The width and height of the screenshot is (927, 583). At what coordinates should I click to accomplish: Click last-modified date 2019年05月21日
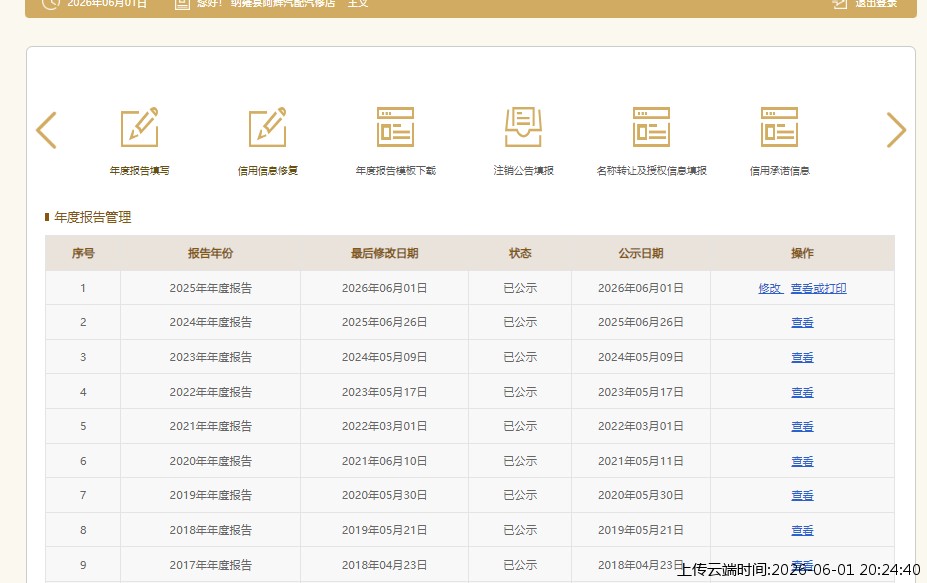pos(384,530)
